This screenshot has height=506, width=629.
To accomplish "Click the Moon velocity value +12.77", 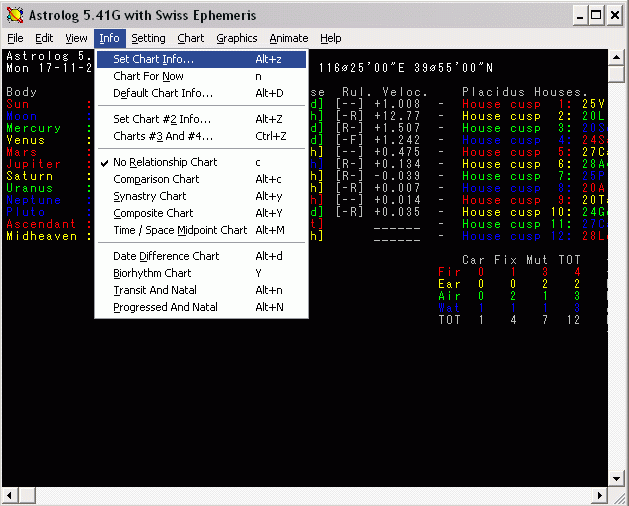I will (397, 116).
